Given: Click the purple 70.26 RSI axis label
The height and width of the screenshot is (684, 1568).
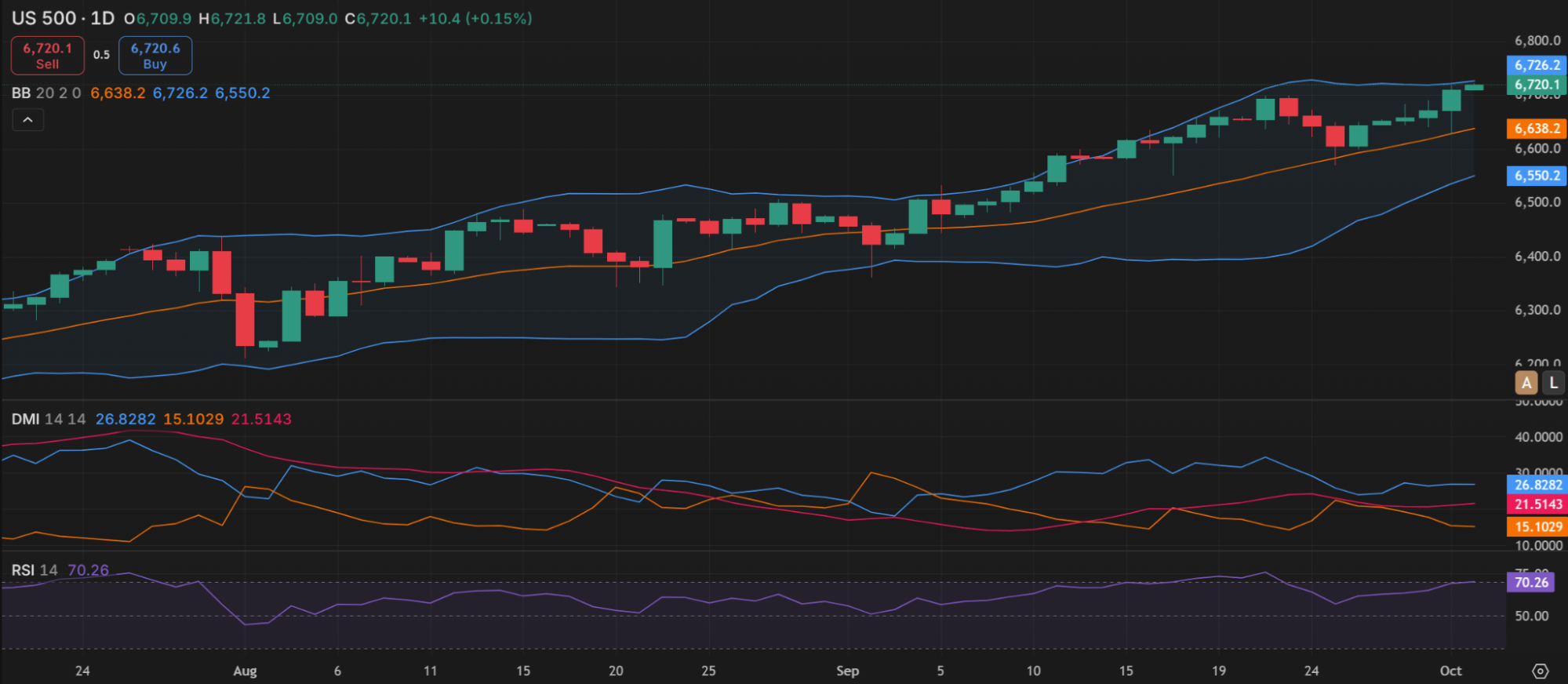Looking at the screenshot, I should point(1530,582).
